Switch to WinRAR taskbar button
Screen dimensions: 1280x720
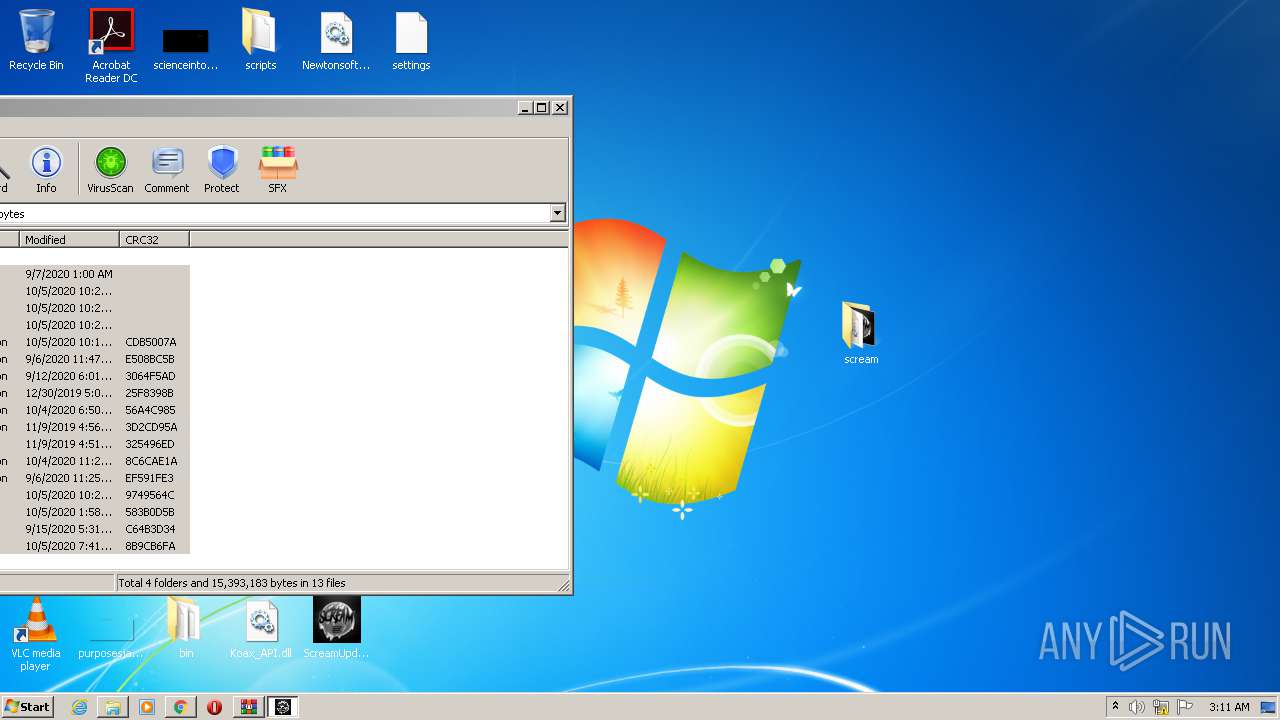(x=249, y=707)
